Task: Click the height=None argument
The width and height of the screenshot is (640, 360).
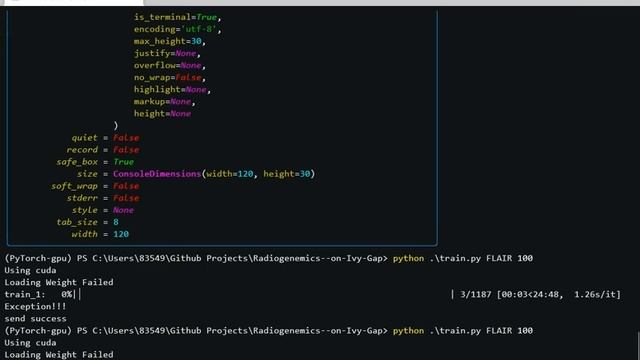Action: (162, 113)
